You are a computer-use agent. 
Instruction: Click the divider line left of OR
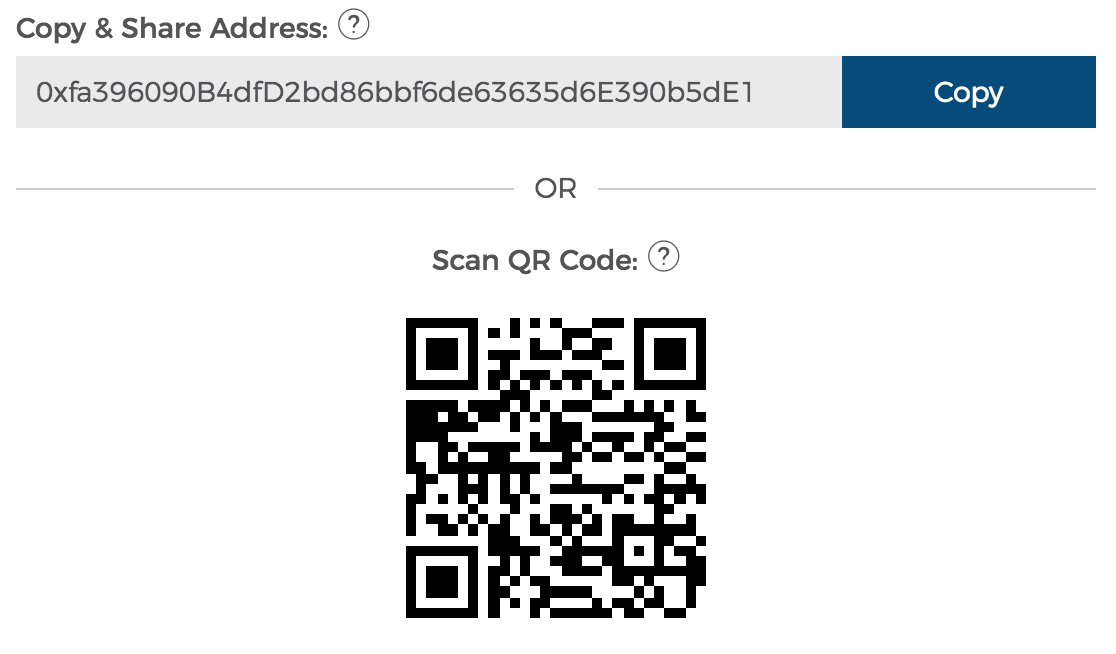265,189
